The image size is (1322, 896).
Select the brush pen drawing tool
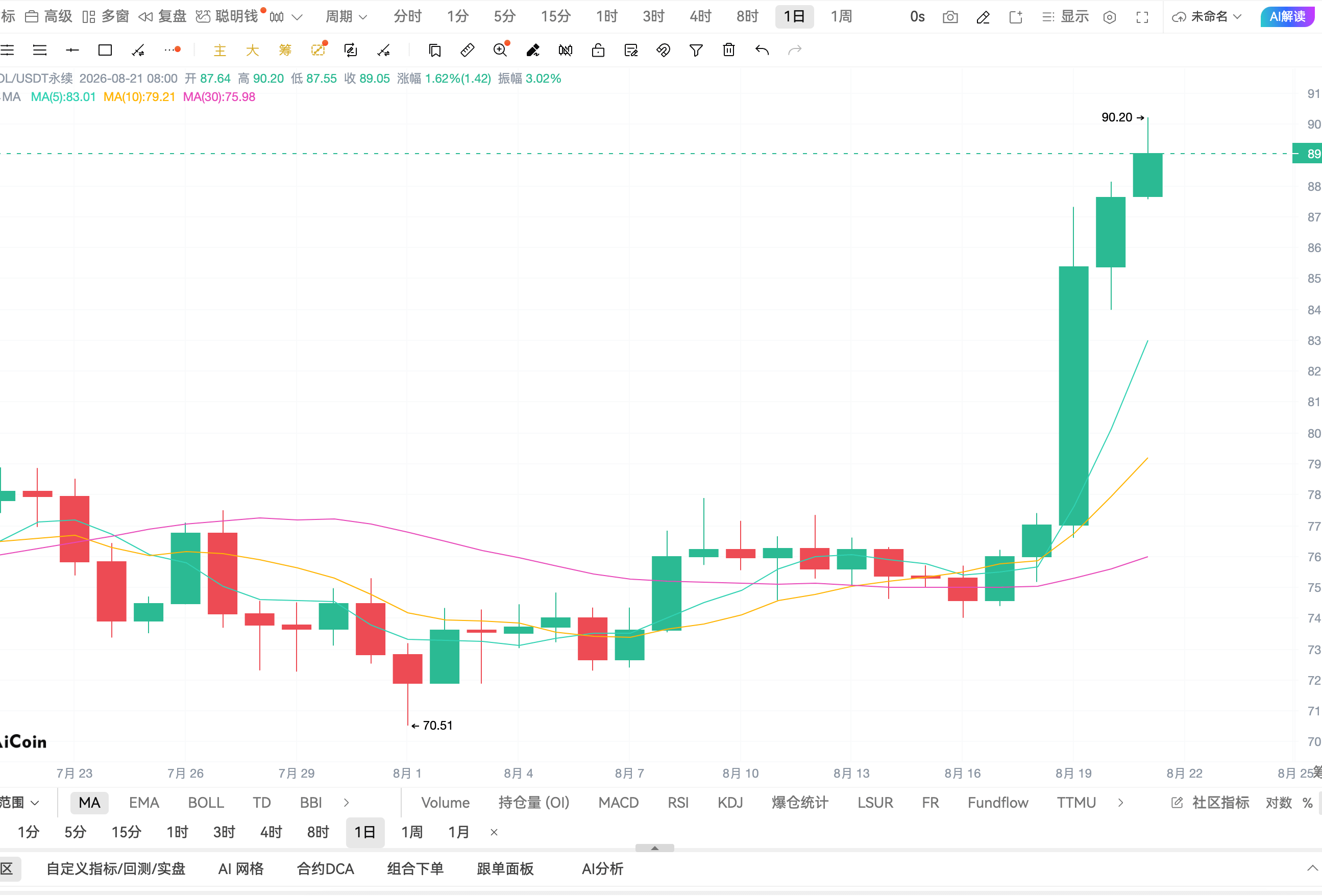pos(533,51)
